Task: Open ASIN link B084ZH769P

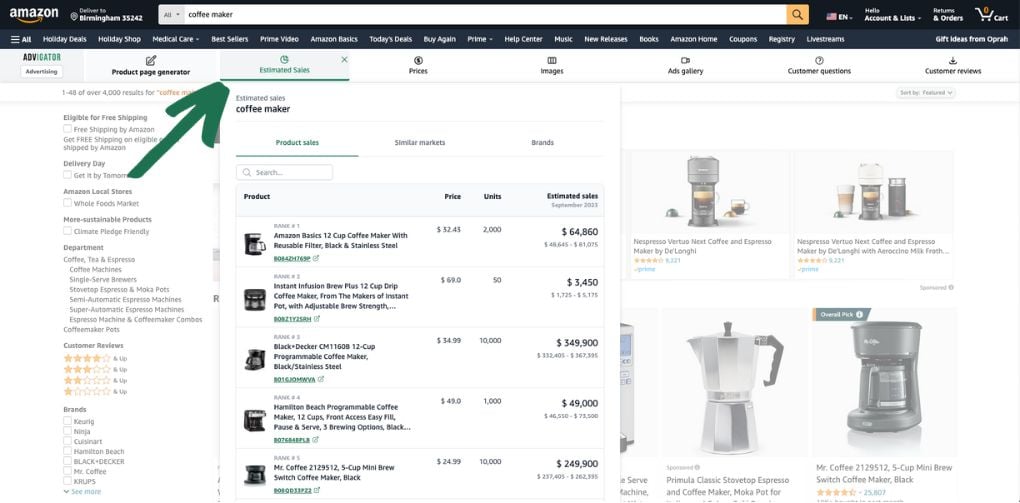Action: (x=292, y=258)
